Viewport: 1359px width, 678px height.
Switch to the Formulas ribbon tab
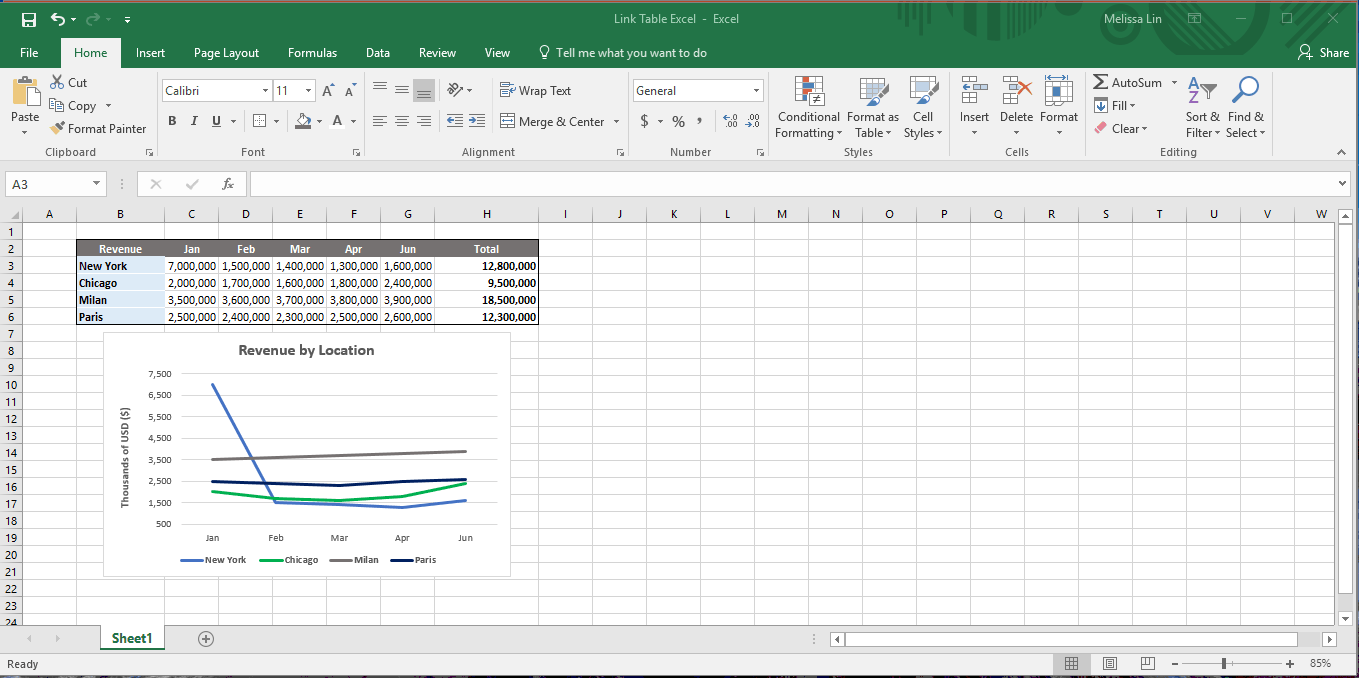[x=312, y=53]
